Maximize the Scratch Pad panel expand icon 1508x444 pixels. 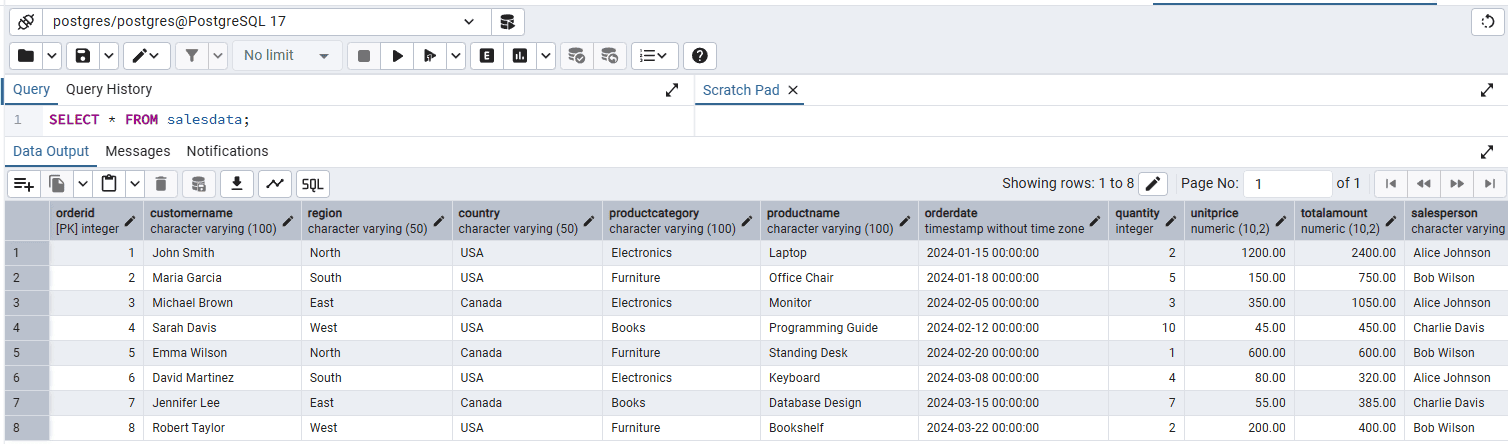pyautogui.click(x=1487, y=90)
